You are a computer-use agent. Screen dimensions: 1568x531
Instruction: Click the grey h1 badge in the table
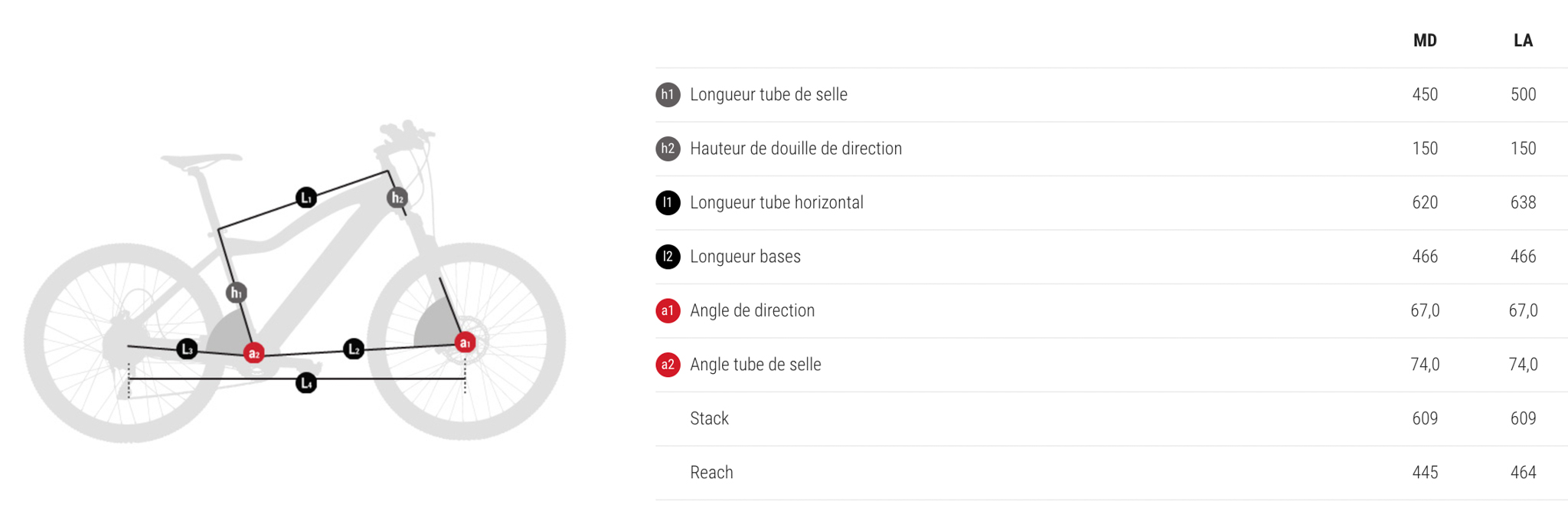pyautogui.click(x=668, y=95)
